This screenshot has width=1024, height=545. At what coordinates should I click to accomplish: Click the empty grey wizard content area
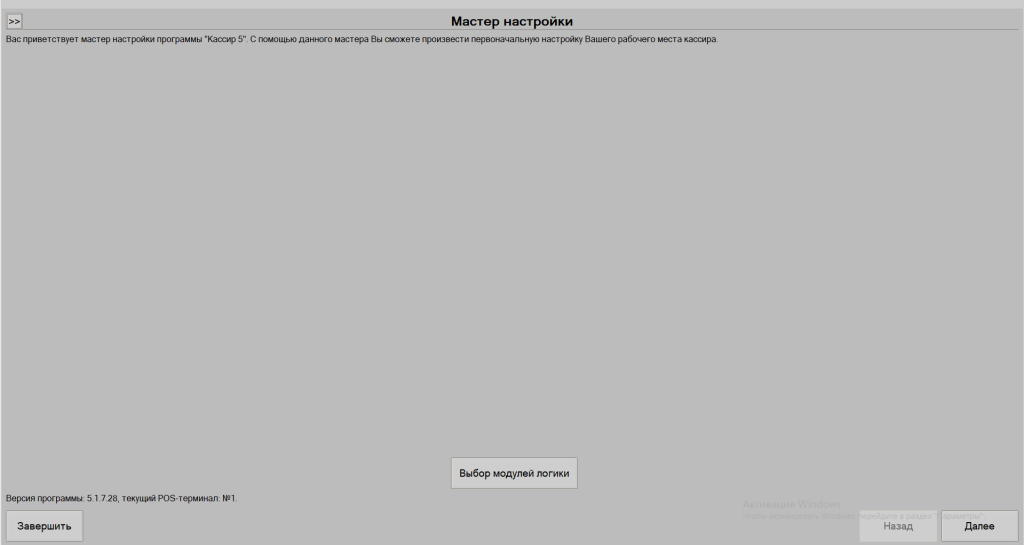coord(512,250)
